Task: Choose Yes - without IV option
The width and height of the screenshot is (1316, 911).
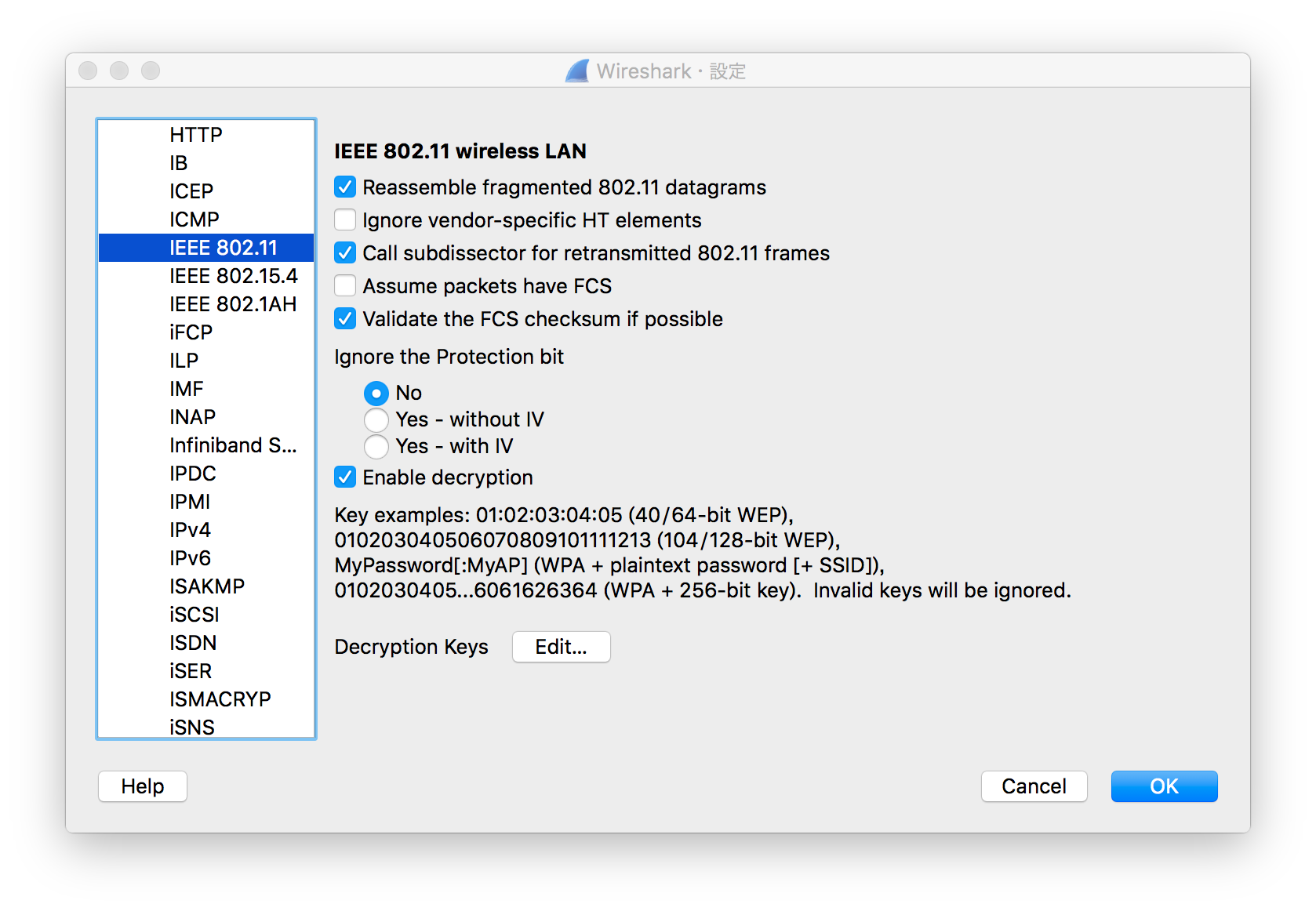Action: tap(376, 419)
